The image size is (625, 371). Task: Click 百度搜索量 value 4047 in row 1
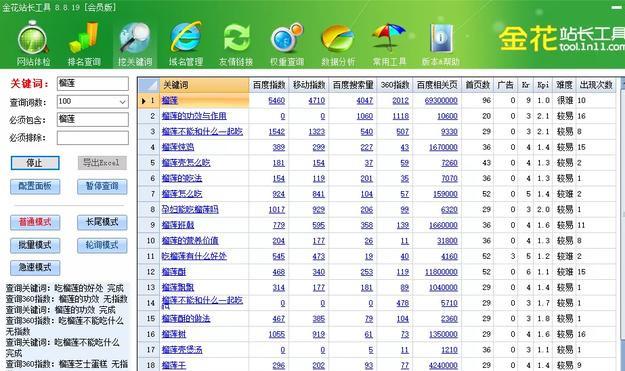(365, 100)
